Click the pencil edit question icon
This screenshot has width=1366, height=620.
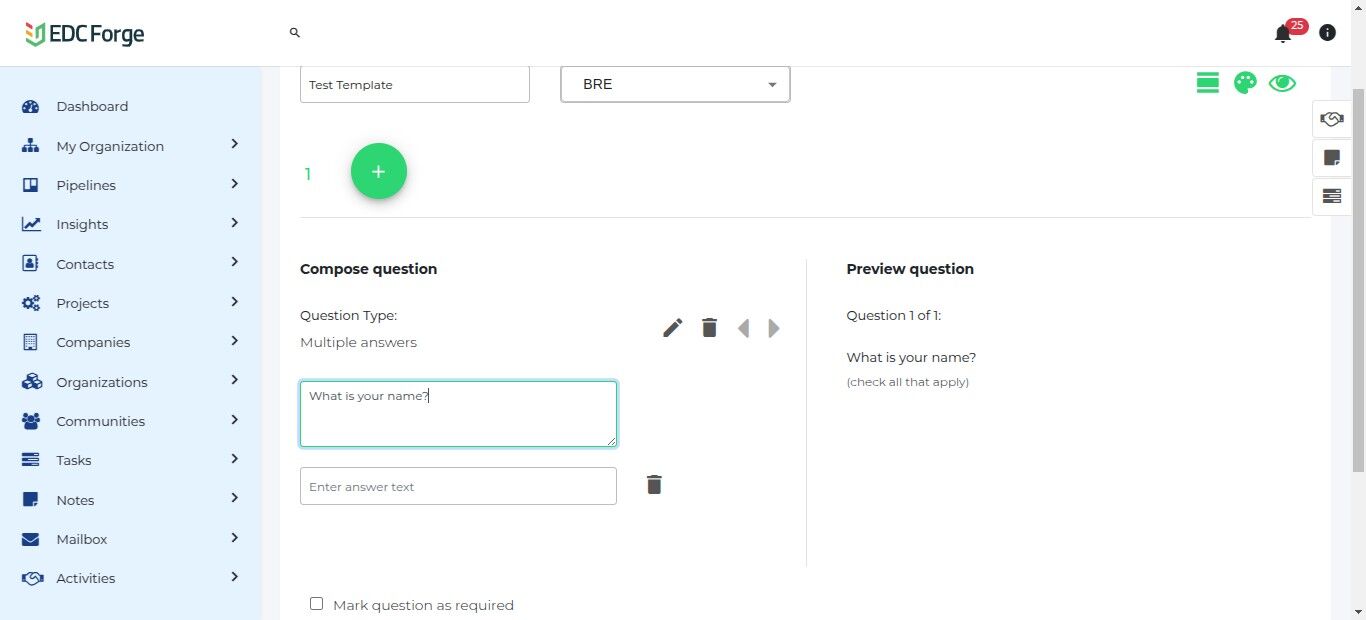click(673, 328)
